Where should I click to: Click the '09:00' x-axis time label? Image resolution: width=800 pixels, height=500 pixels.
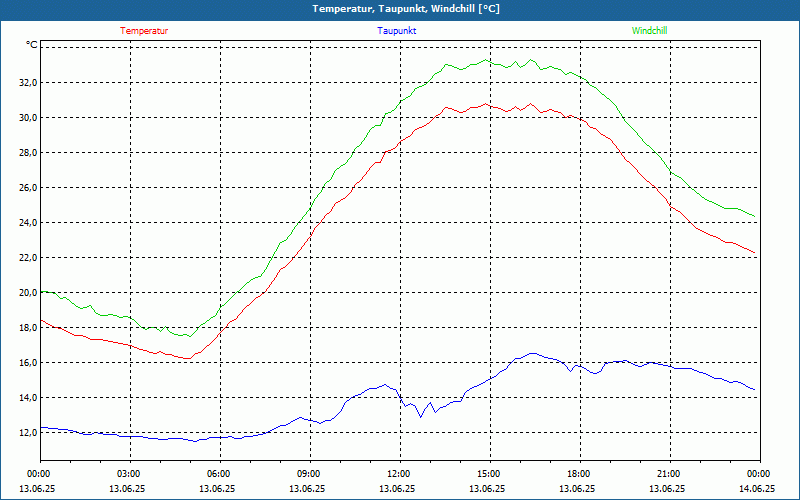(x=309, y=474)
